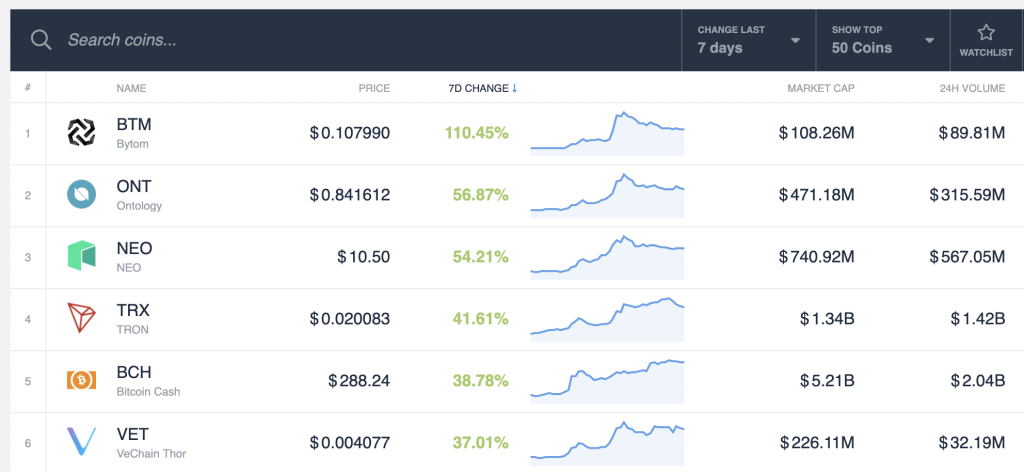Open the VET coin name link

click(x=133, y=434)
